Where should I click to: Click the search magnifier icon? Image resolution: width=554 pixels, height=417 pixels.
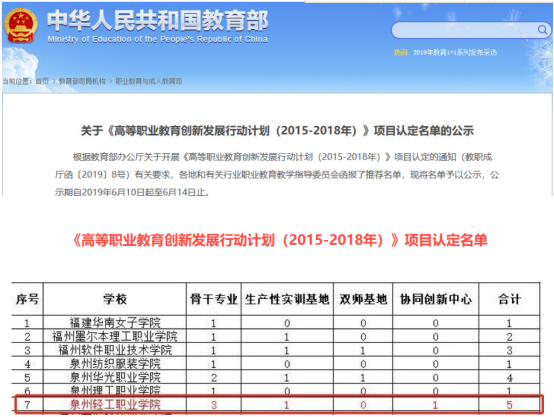pyautogui.click(x=542, y=30)
